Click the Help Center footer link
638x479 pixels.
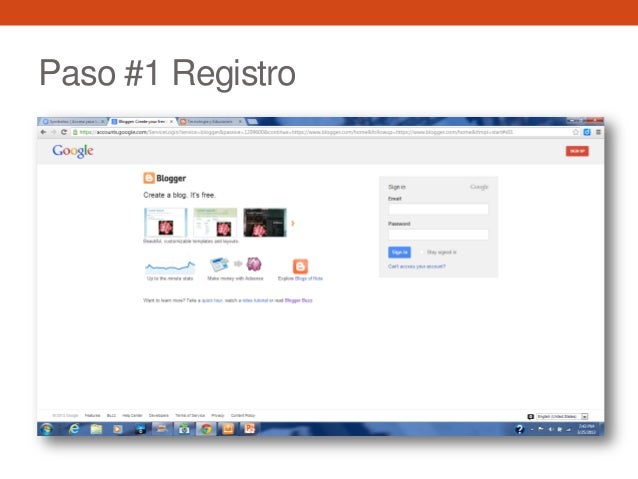(132, 416)
